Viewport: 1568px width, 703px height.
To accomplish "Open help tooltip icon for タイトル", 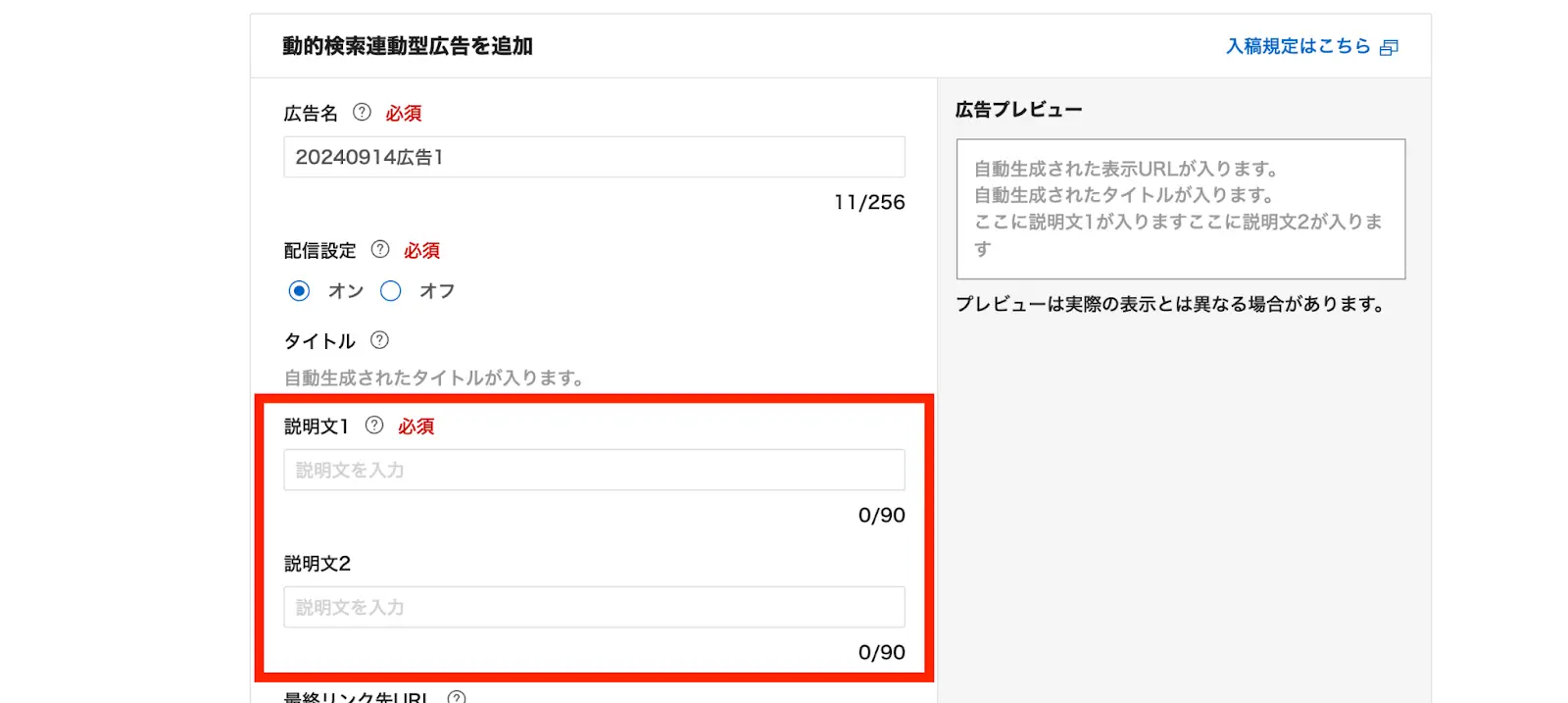I will tap(379, 340).
